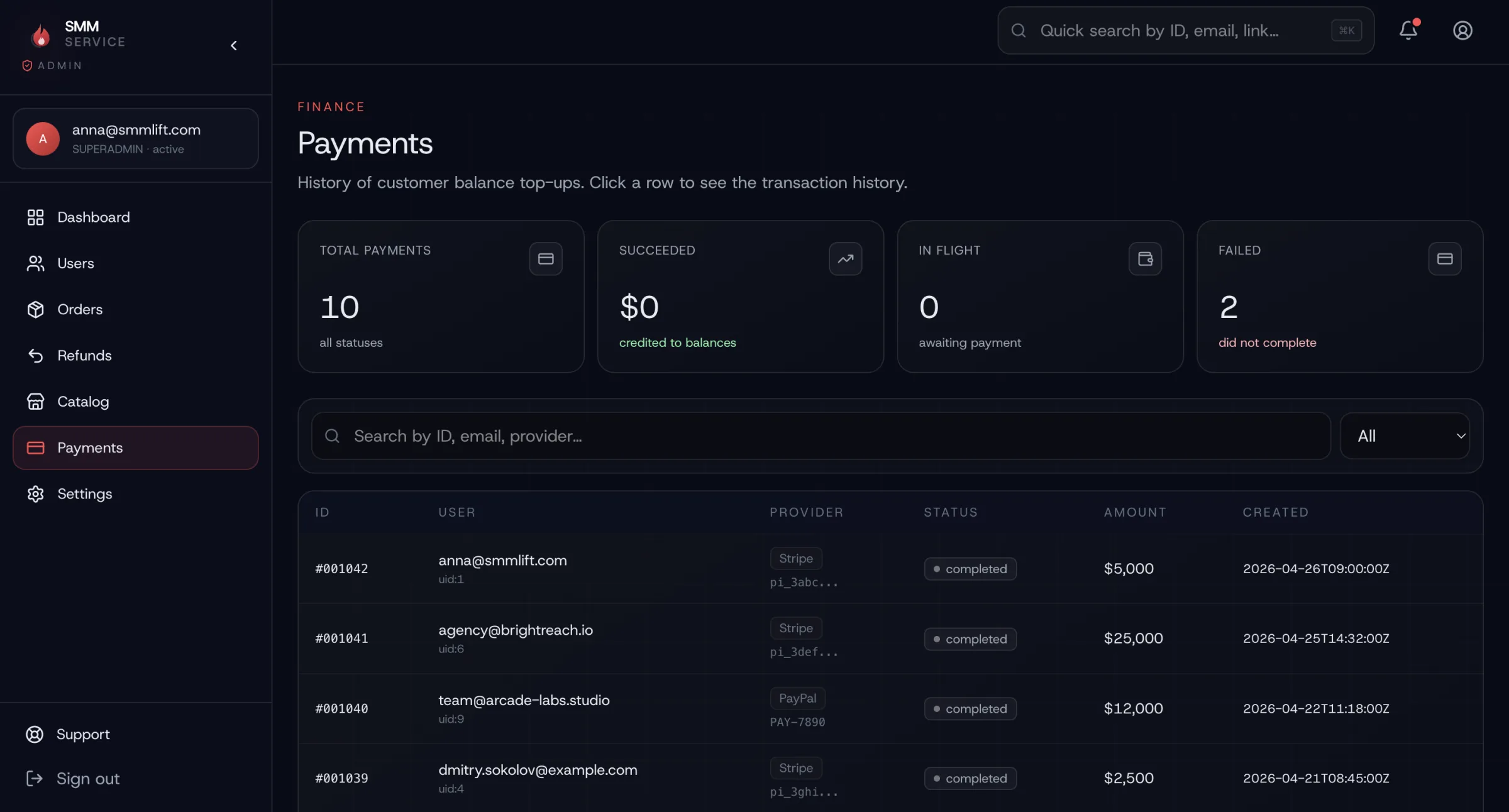Screen dimensions: 1509x812
Task: Click the card icon on Failed card
Action: (1444, 258)
